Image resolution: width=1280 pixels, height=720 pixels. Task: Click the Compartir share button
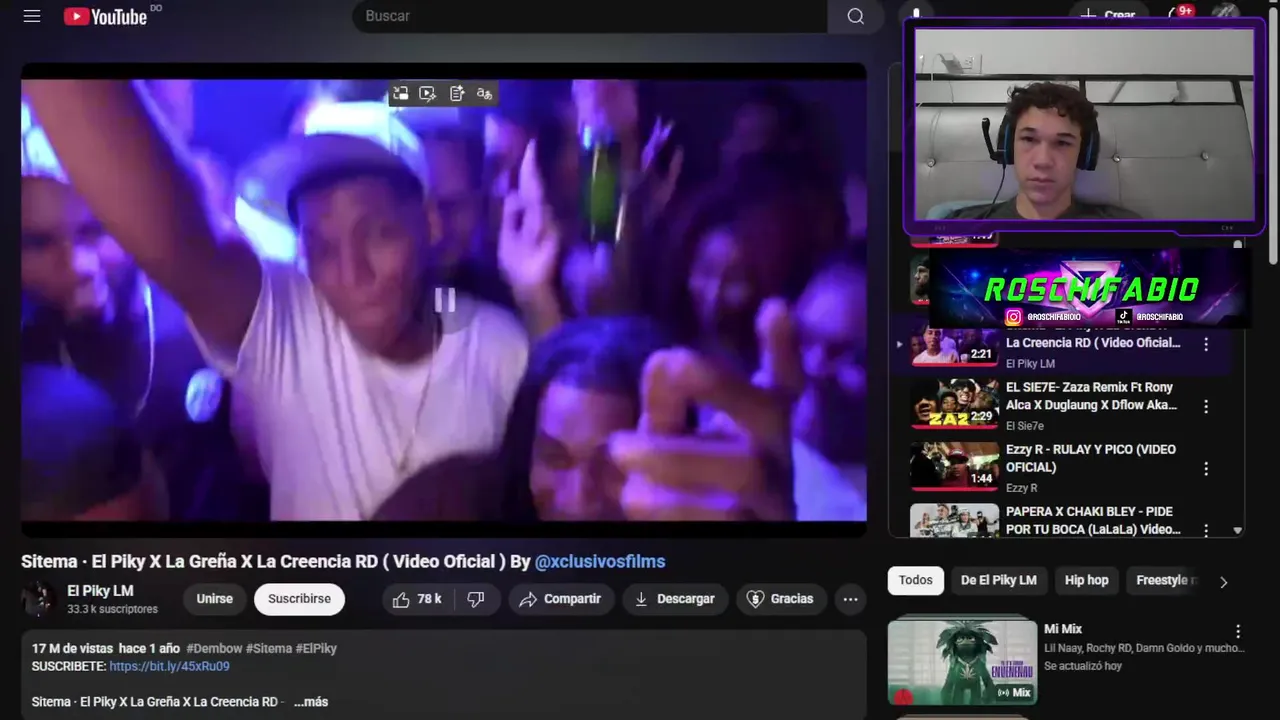coord(560,599)
